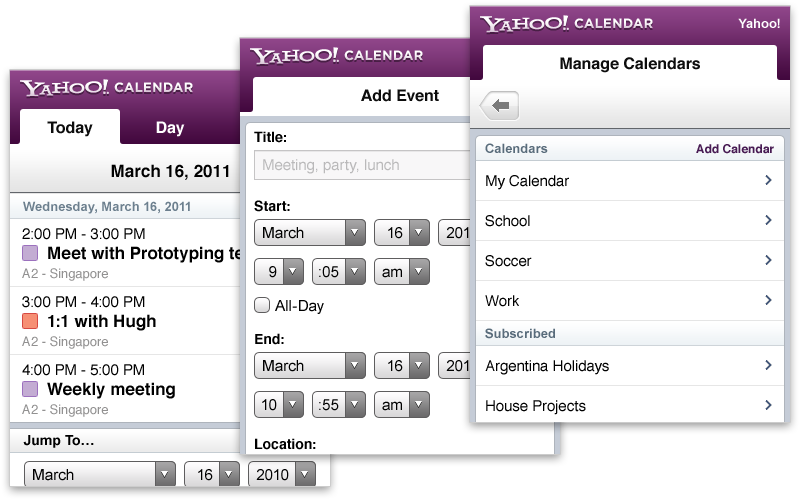Open the Start hour 9 dropdown
This screenshot has height=500, width=800.
279,271
